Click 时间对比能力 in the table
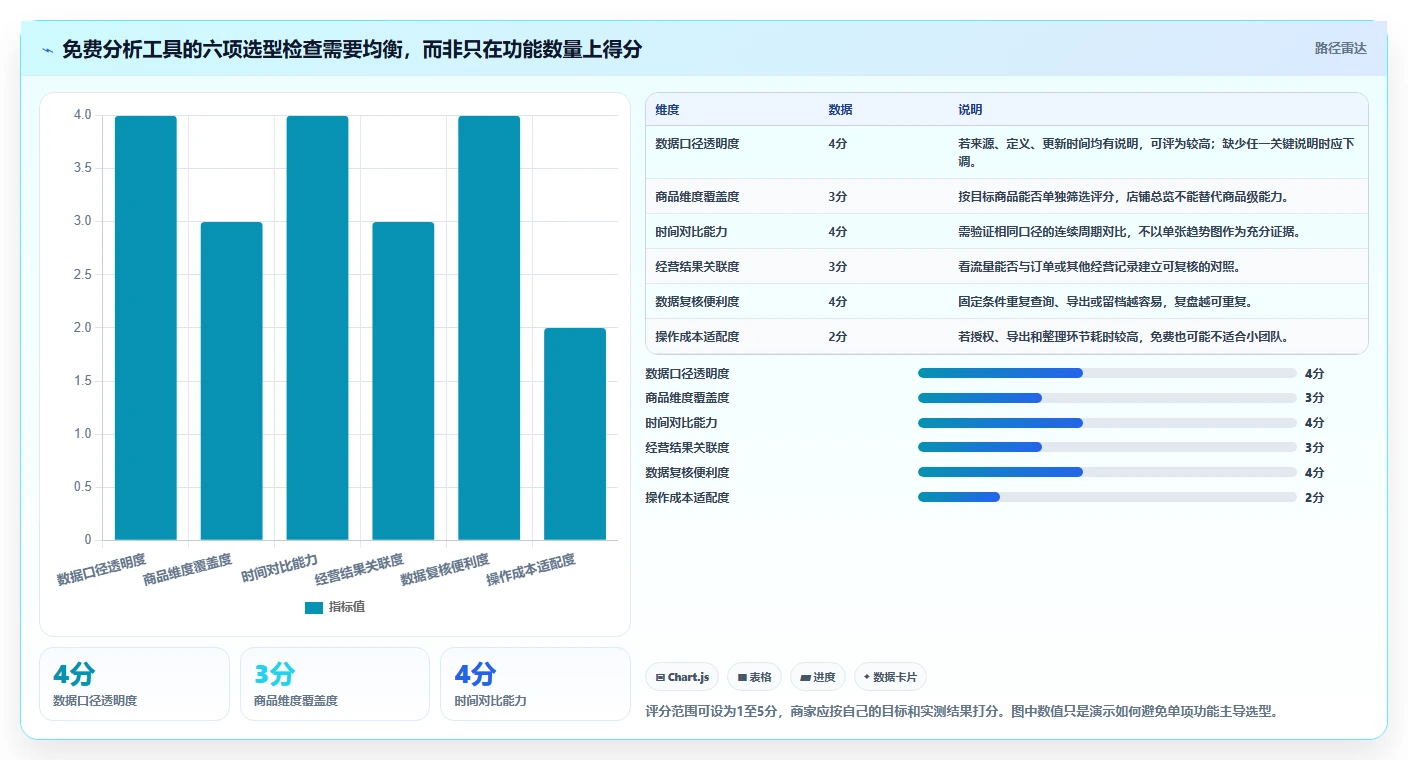1408x760 pixels. (691, 232)
